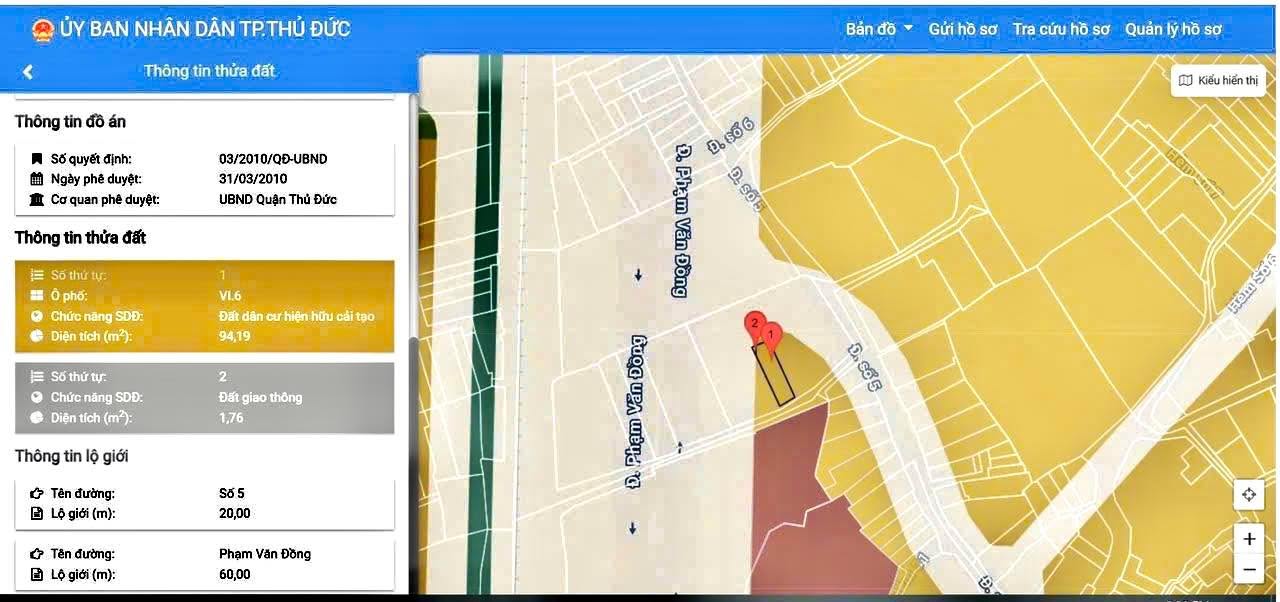The width and height of the screenshot is (1280, 602).
Task: Click the Số 5 road boundary entry
Action: [204, 503]
